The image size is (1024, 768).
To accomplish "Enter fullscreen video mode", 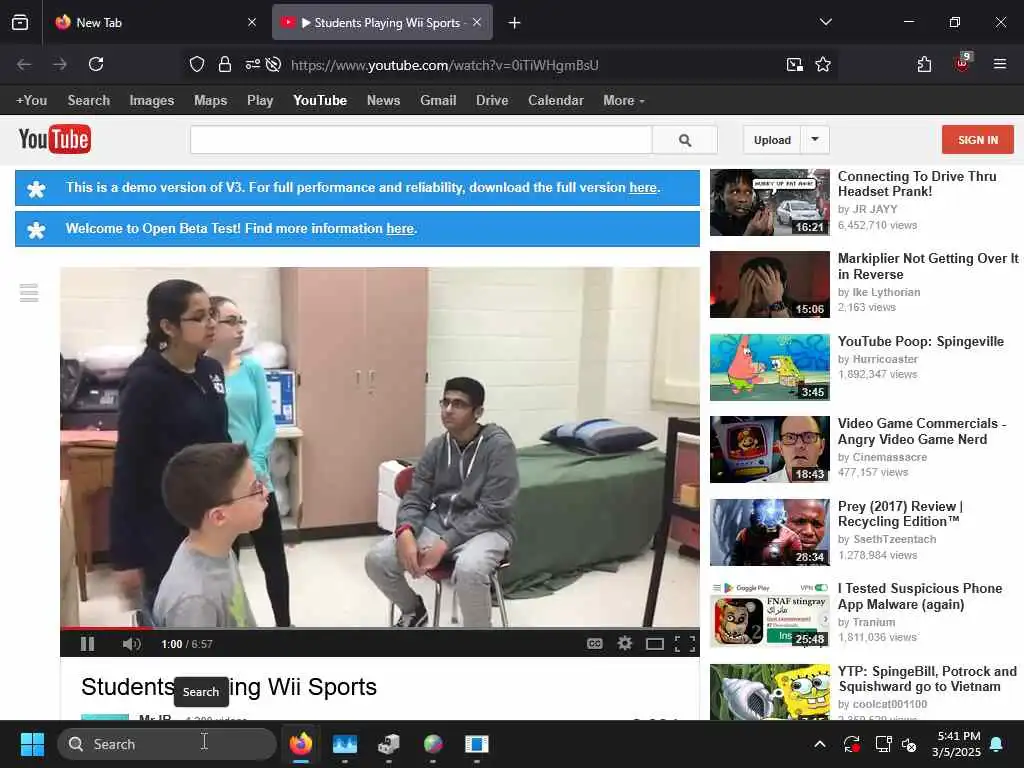I will [684, 644].
